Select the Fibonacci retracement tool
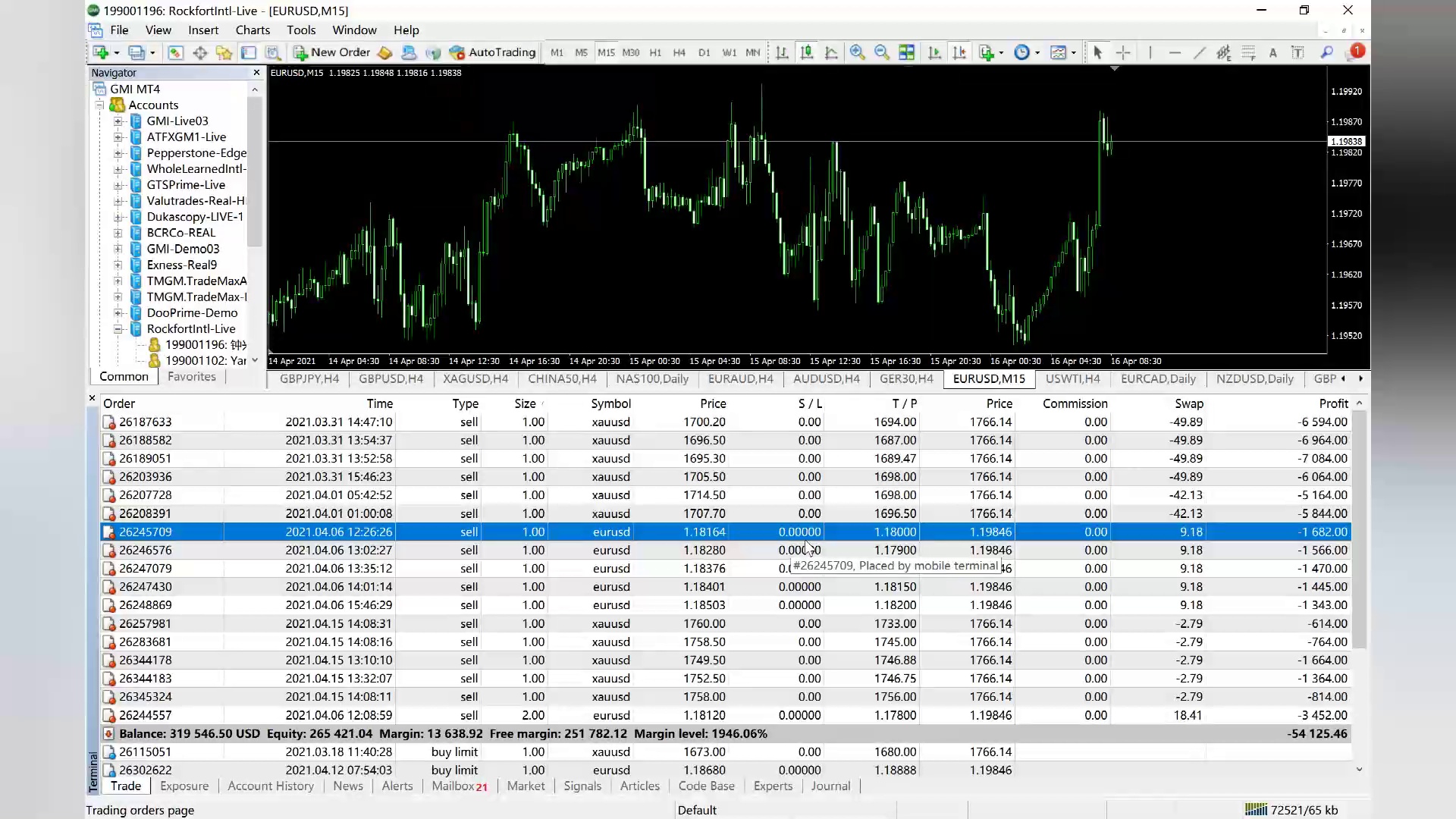The height and width of the screenshot is (819, 1456). point(1248,52)
